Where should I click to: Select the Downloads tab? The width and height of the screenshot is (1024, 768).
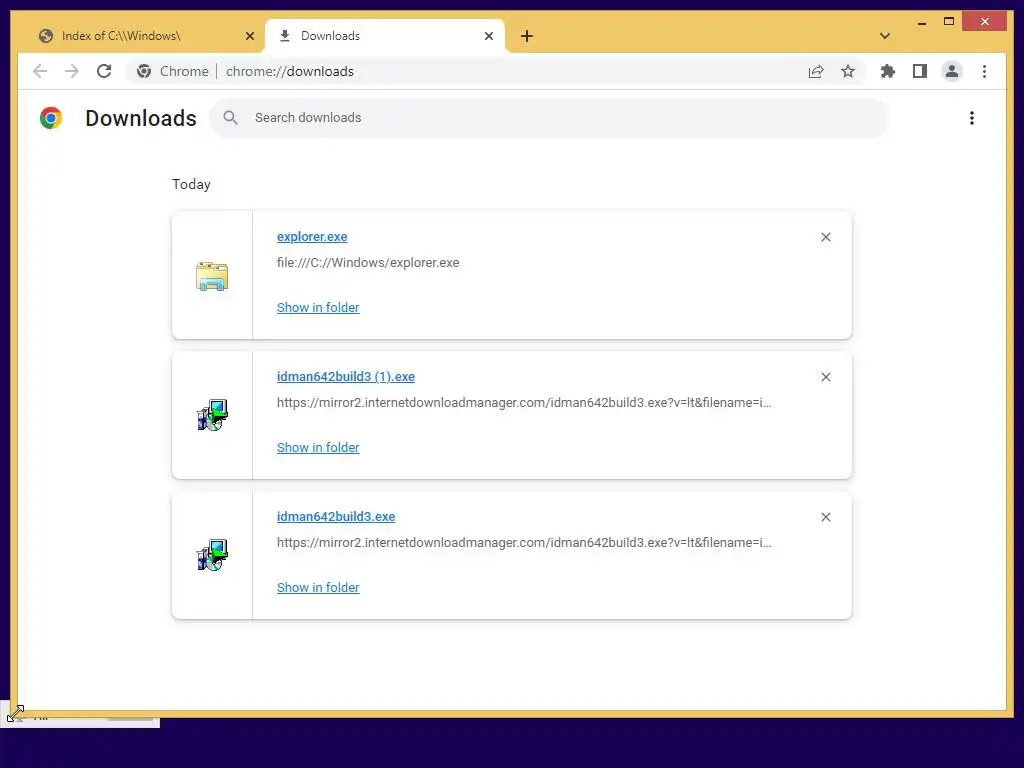[x=385, y=36]
